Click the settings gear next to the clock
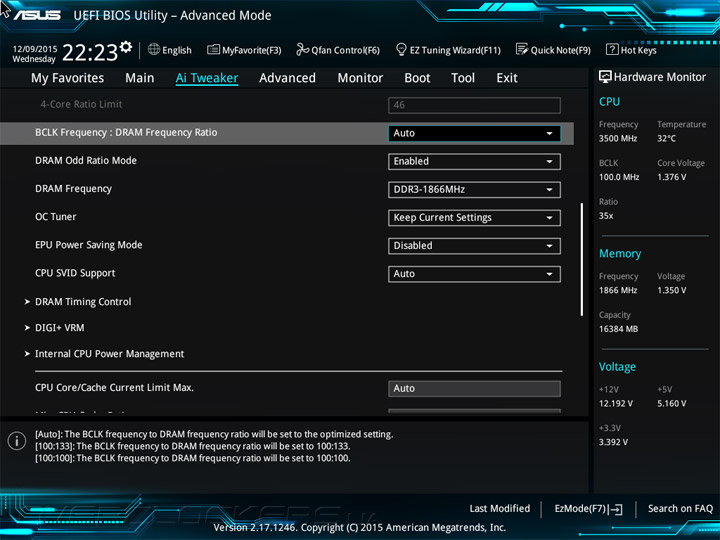The width and height of the screenshot is (720, 540). tap(126, 46)
